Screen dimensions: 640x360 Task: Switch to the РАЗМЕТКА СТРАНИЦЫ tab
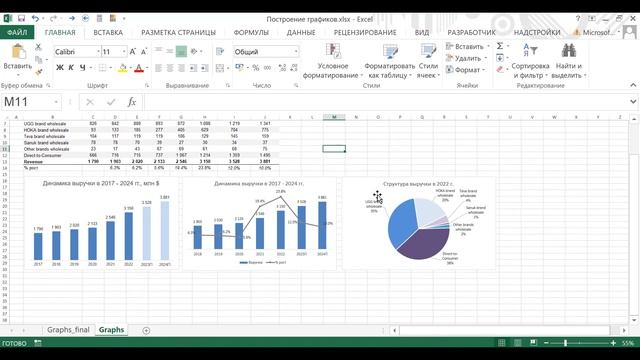click(178, 32)
